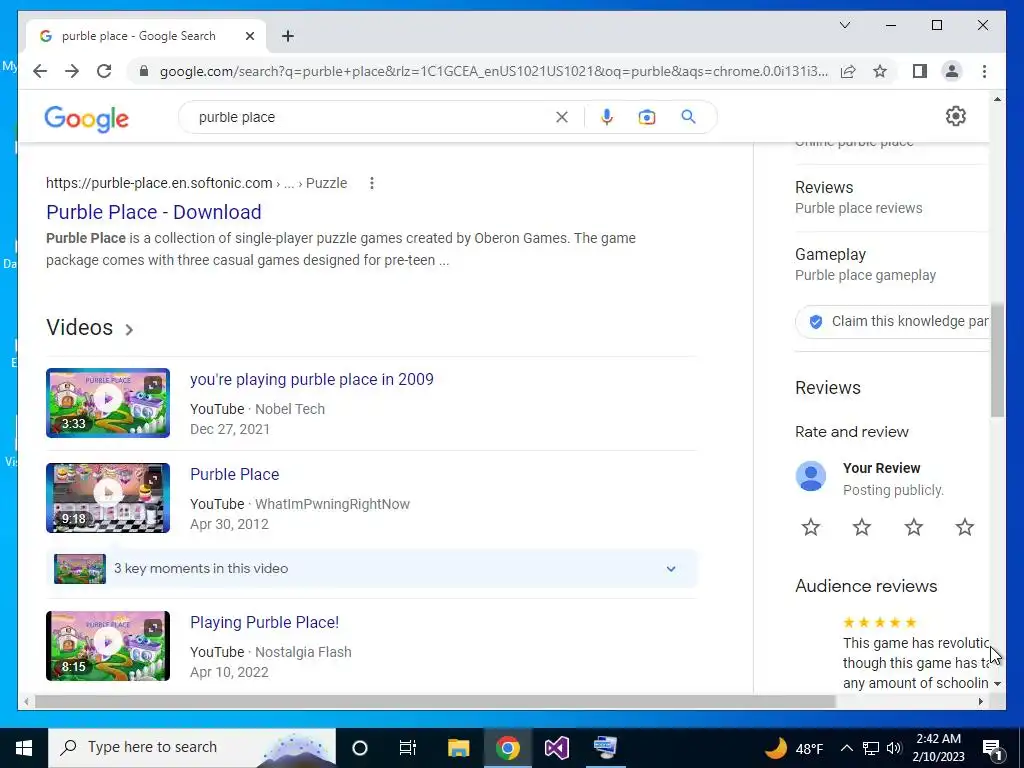Open Reviews: Purble place reviews

click(x=858, y=197)
